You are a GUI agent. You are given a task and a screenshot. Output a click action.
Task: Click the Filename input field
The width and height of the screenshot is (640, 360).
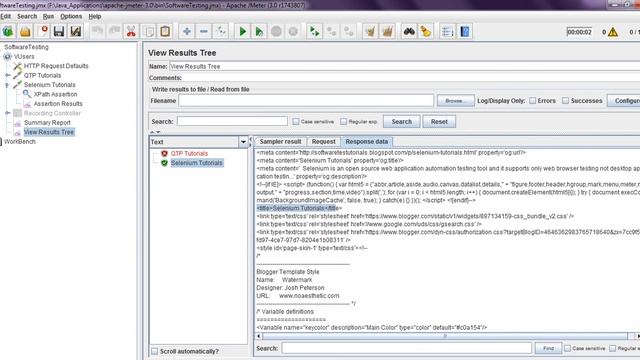(x=306, y=100)
